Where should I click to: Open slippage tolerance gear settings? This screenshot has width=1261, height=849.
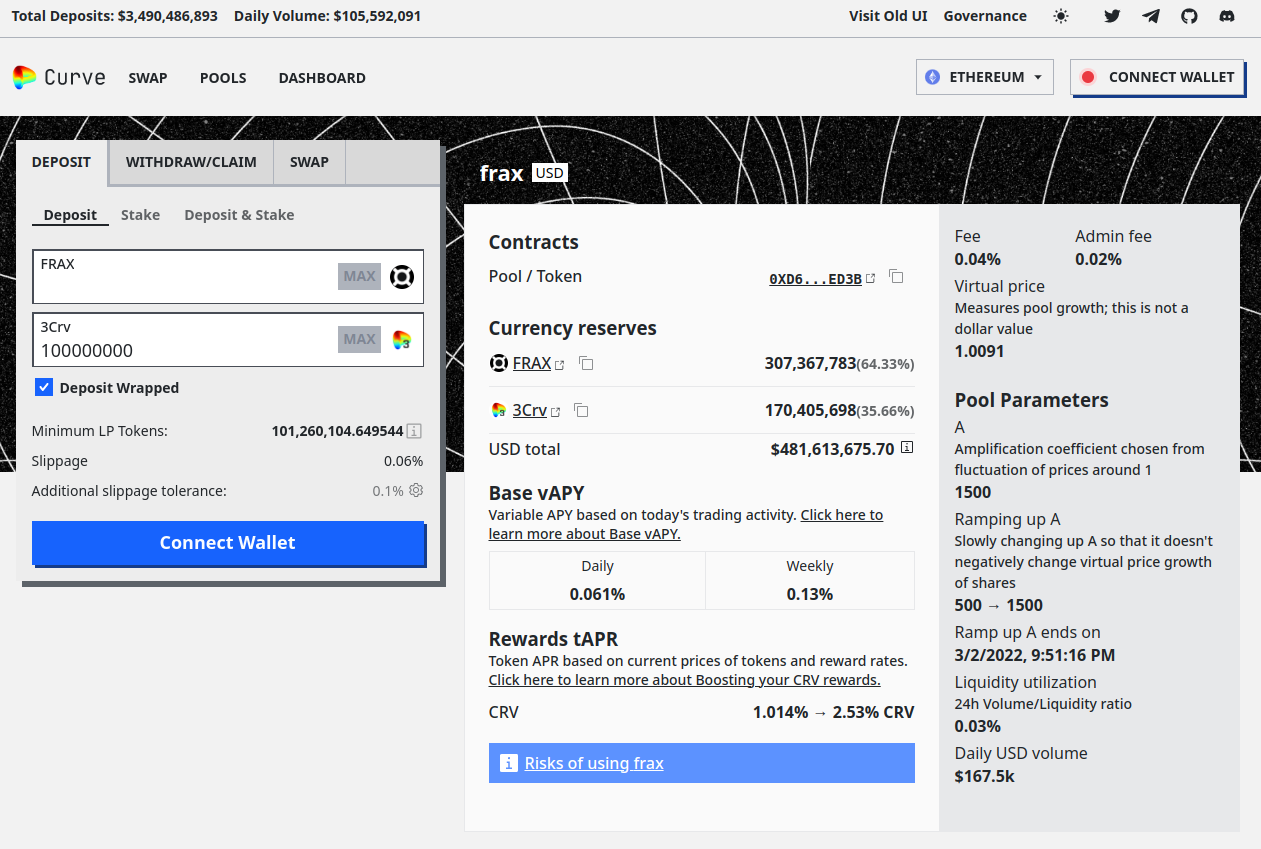[x=416, y=491]
